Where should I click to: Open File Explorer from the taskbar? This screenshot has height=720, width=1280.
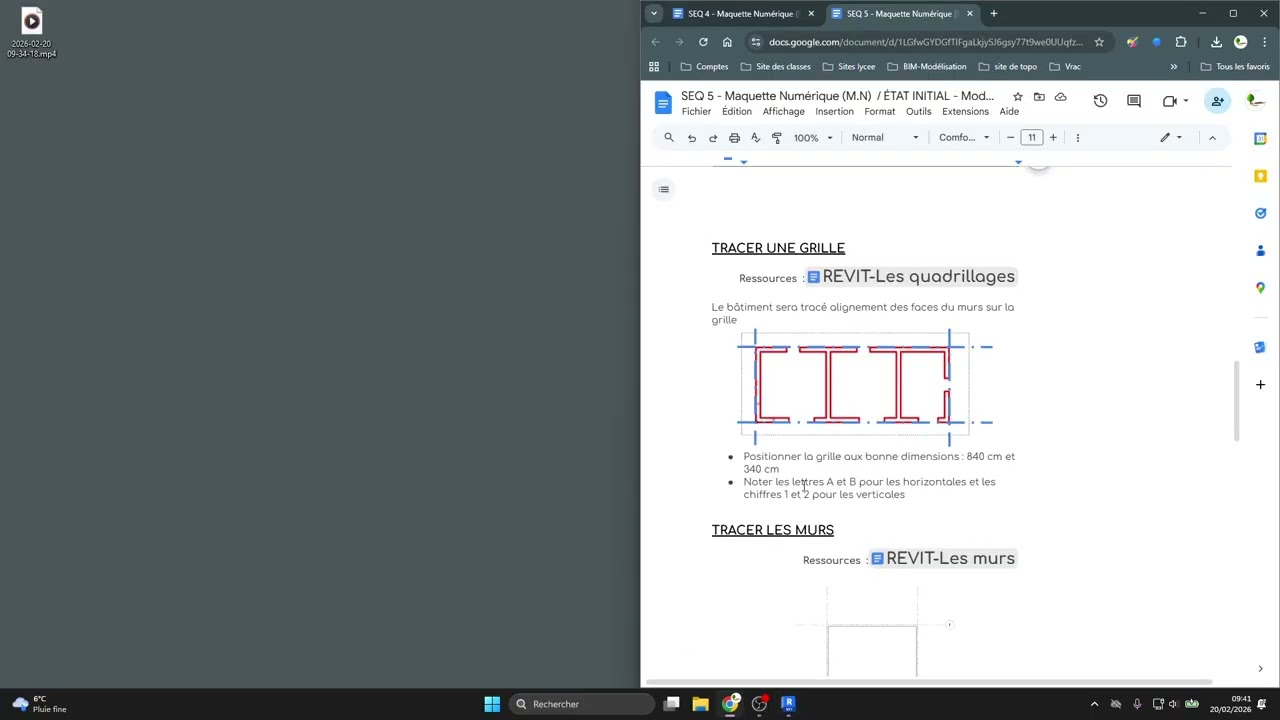700,704
